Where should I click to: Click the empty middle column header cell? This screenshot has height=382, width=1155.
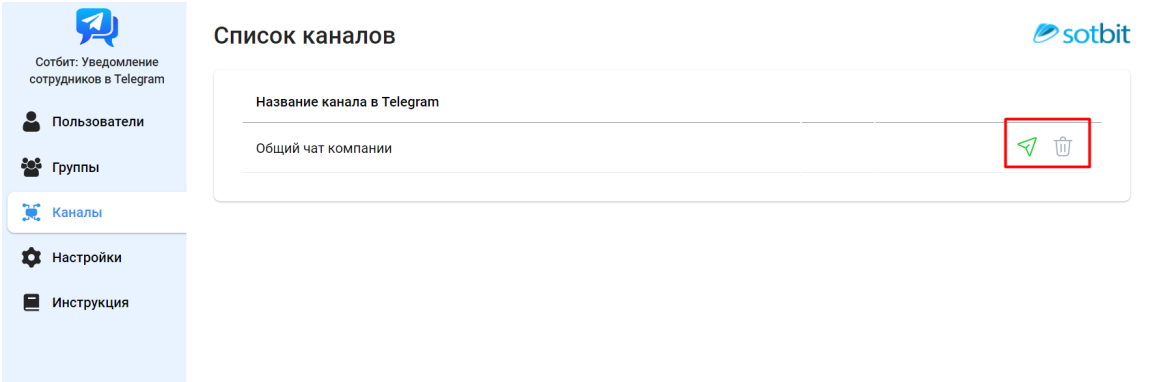[838, 102]
